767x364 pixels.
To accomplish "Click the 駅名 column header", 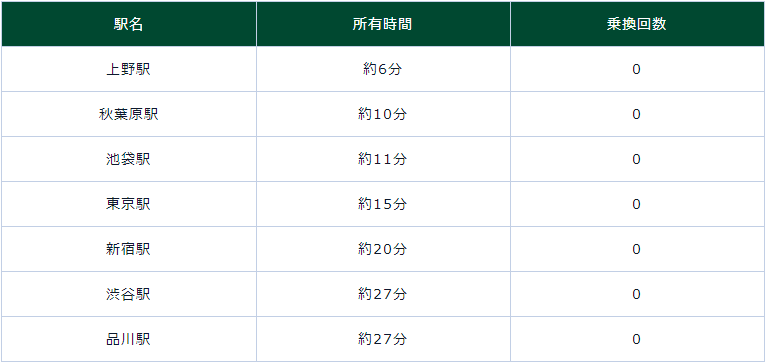I will point(129,24).
